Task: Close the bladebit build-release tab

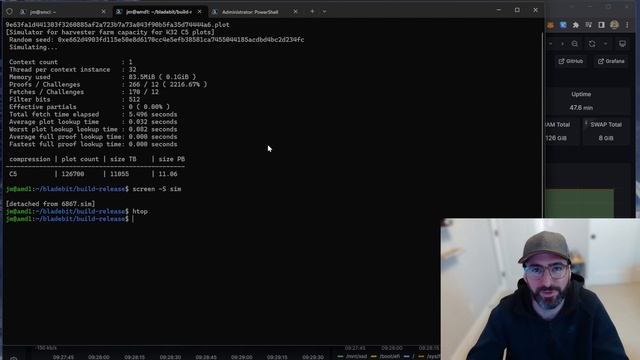Action: [200, 12]
